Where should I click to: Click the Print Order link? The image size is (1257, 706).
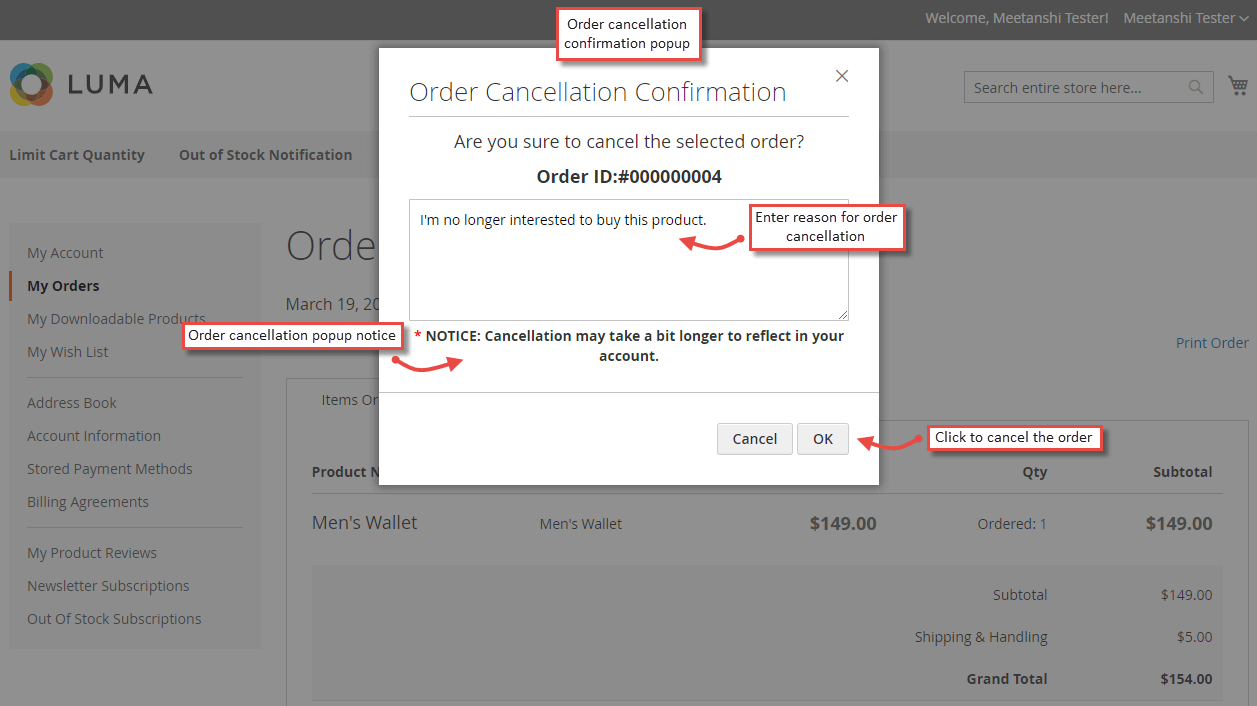pos(1211,342)
